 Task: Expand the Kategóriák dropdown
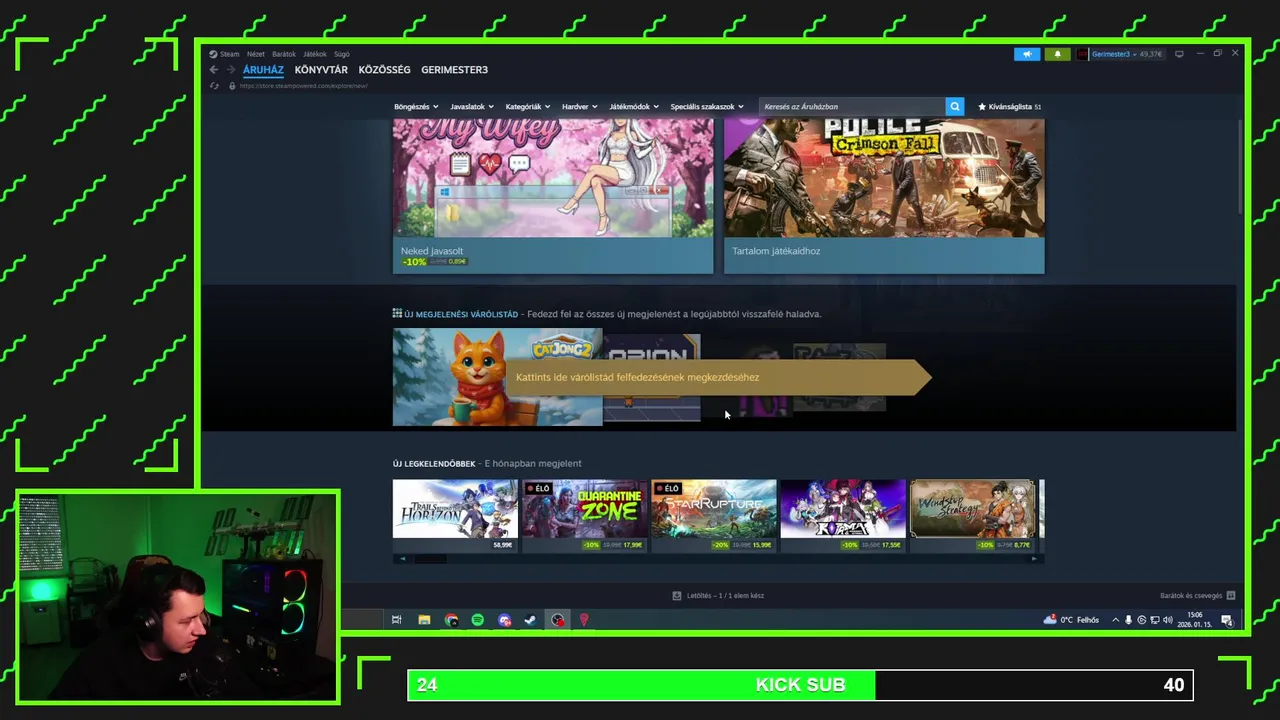pyautogui.click(x=527, y=106)
